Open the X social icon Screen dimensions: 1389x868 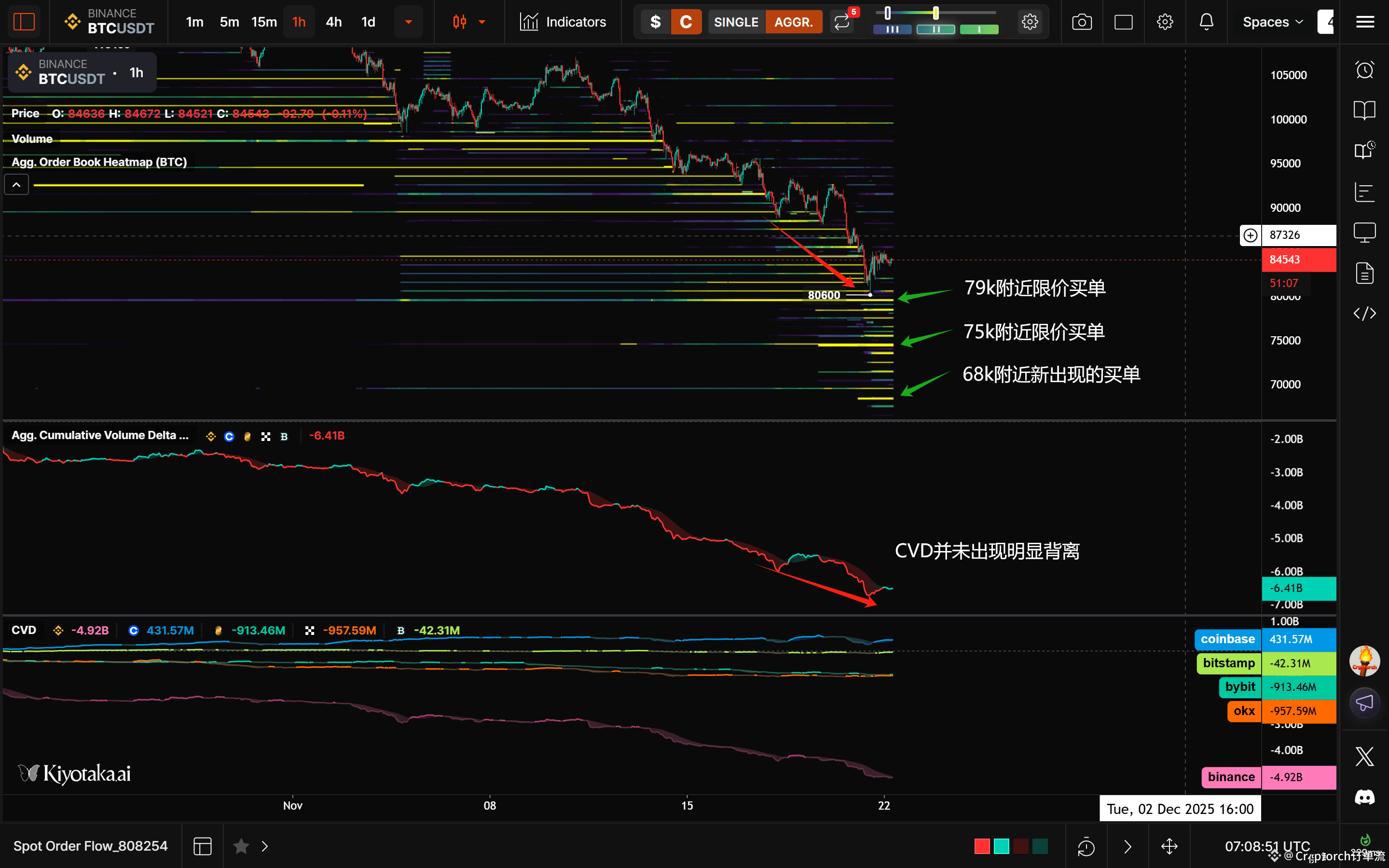pyautogui.click(x=1364, y=756)
